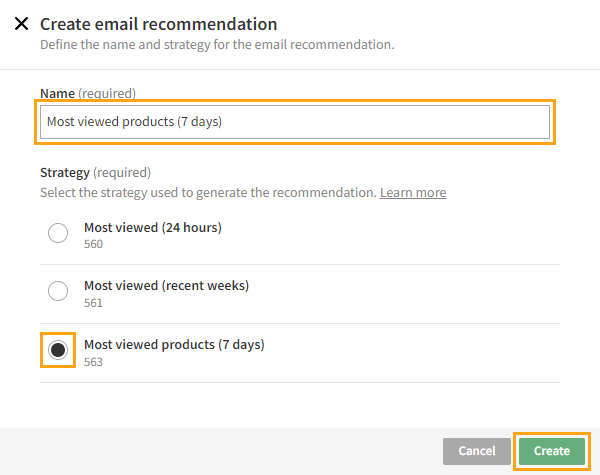Click the Create email recommendation title
600x475 pixels.
(x=158, y=24)
